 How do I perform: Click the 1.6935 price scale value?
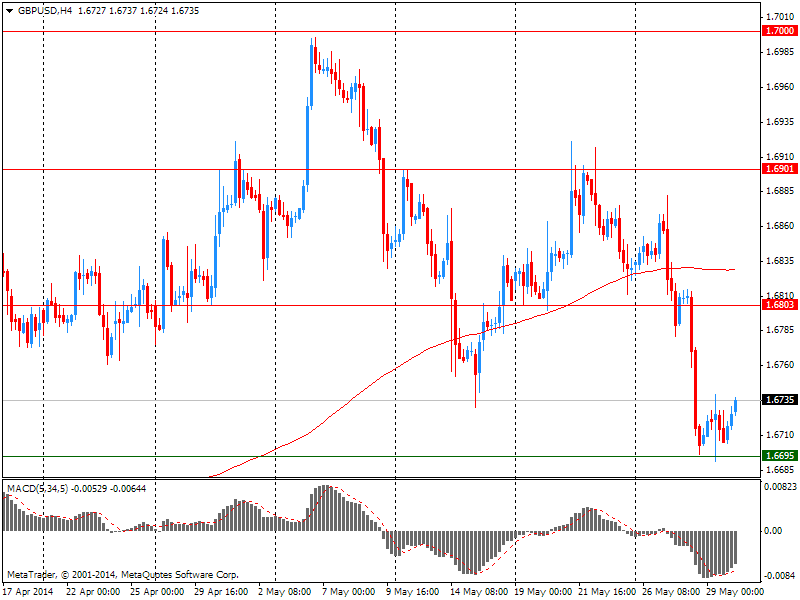(x=780, y=121)
